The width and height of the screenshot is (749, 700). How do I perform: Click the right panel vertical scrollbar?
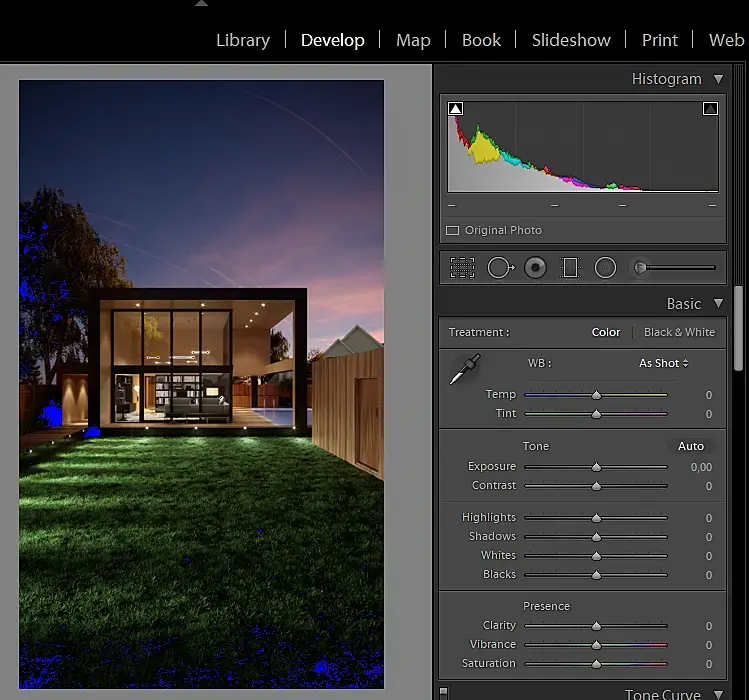click(x=738, y=328)
